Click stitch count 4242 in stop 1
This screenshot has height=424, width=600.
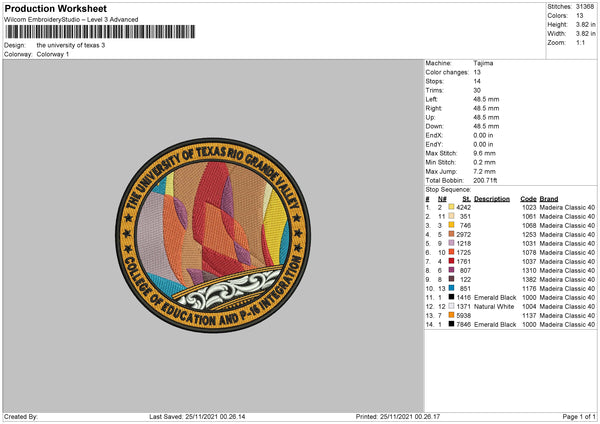coord(463,207)
